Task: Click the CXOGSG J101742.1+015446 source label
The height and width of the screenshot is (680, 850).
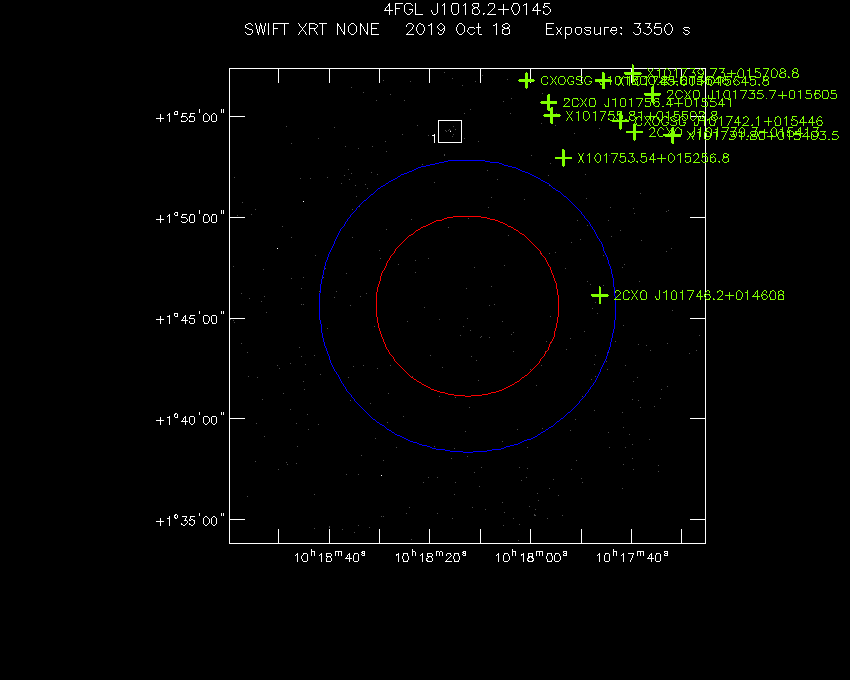Action: pyautogui.click(x=729, y=121)
